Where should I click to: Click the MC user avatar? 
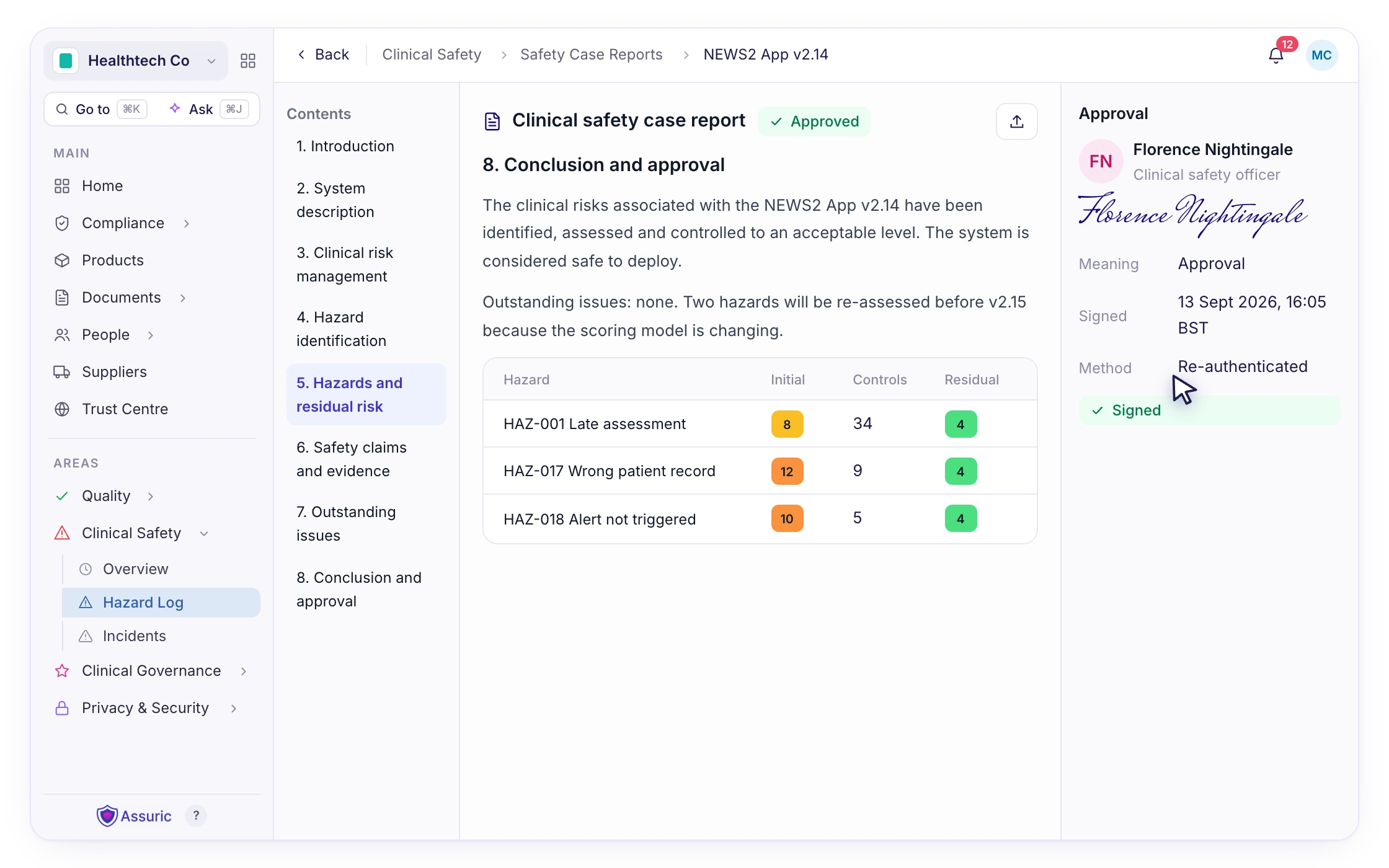pyautogui.click(x=1321, y=55)
